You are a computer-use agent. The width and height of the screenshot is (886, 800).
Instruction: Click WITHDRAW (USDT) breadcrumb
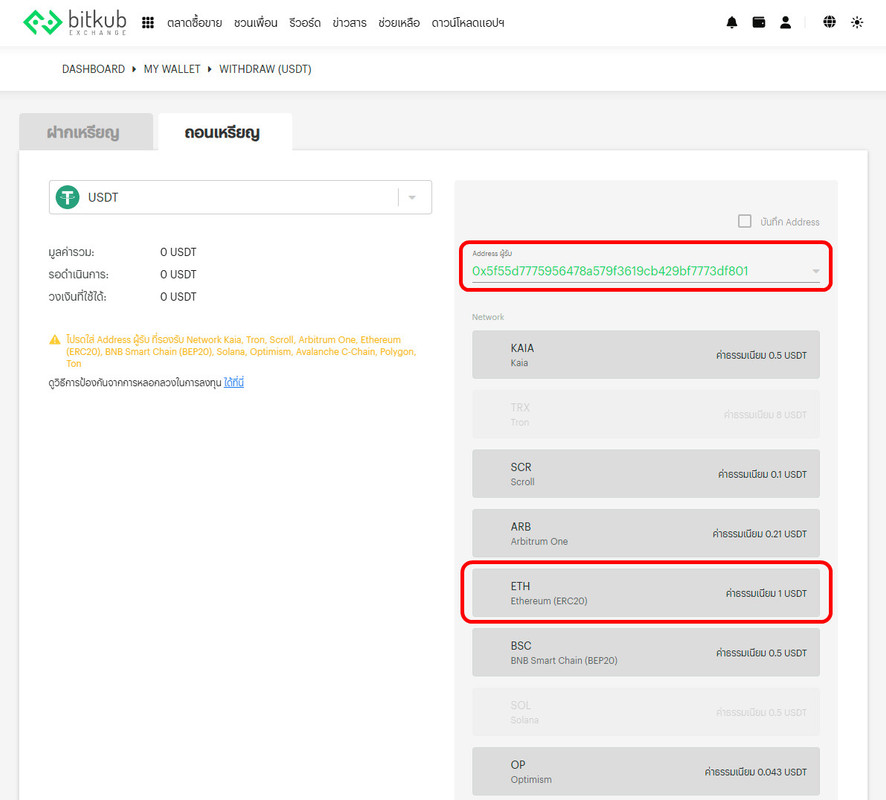[x=265, y=69]
